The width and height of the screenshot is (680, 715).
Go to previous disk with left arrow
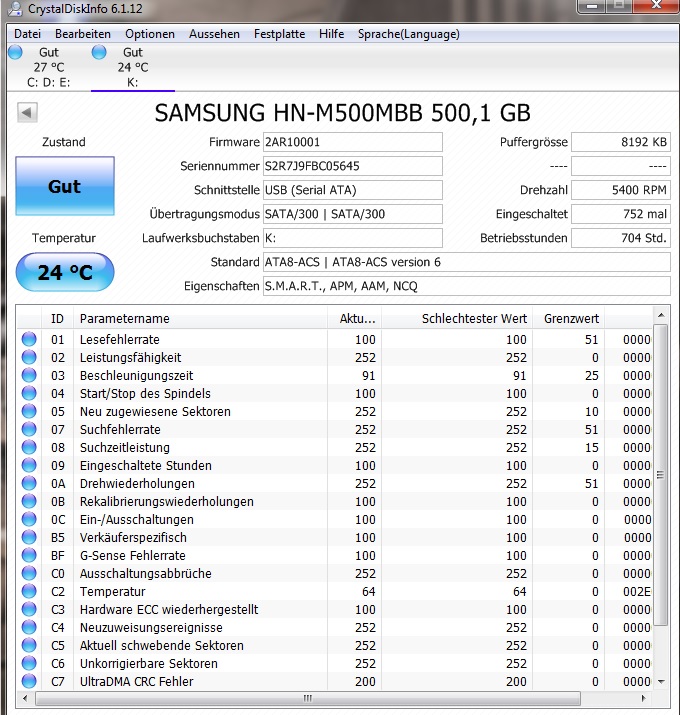pyautogui.click(x=27, y=112)
